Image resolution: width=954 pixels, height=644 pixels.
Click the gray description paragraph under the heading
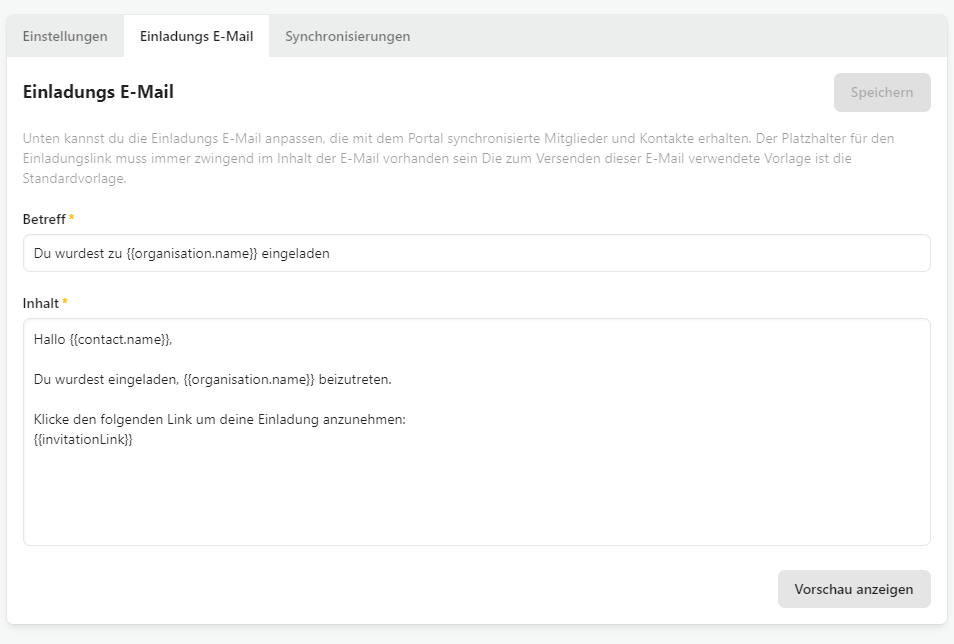point(458,158)
